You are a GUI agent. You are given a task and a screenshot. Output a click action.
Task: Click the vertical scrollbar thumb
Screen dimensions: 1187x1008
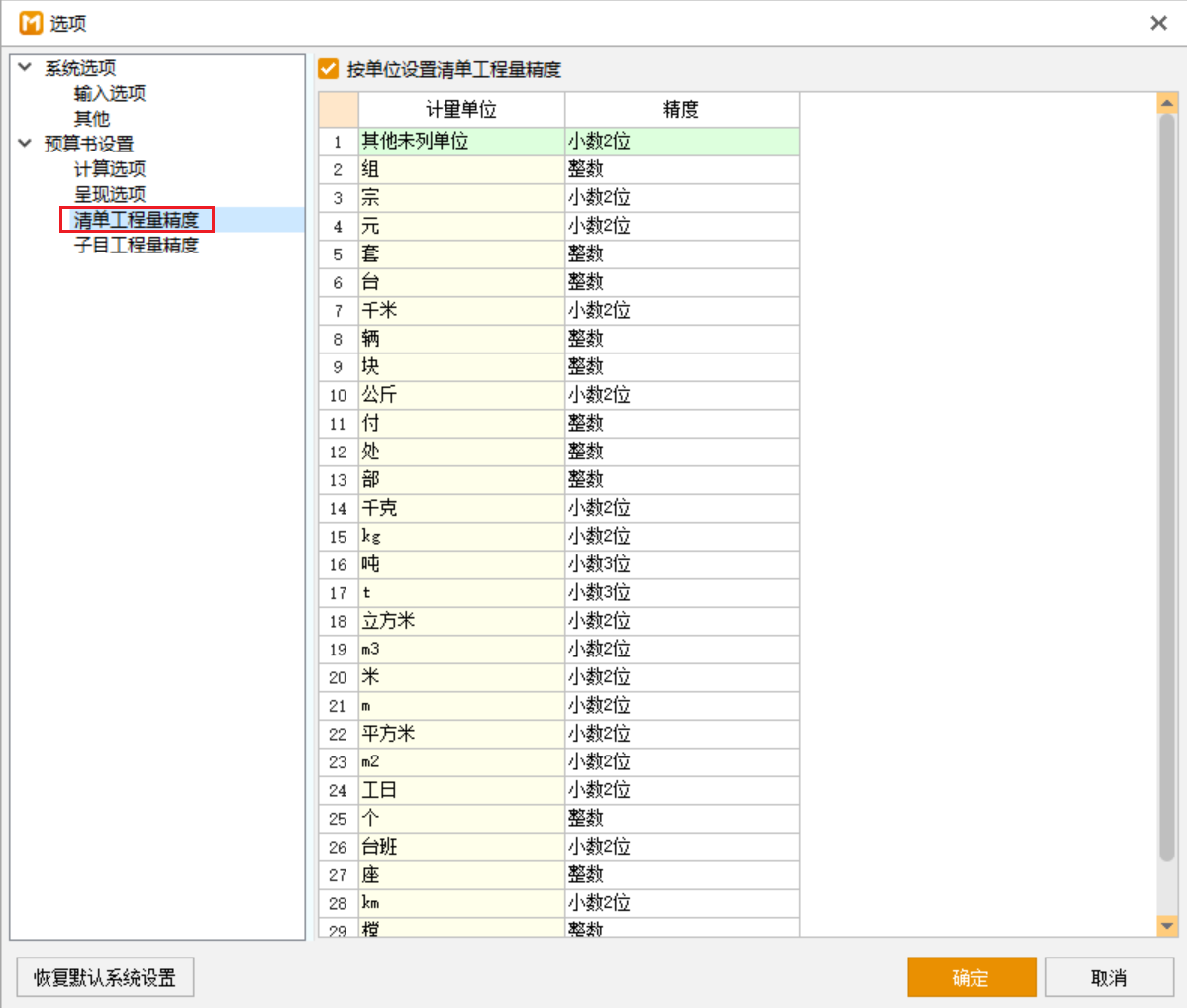click(1167, 485)
